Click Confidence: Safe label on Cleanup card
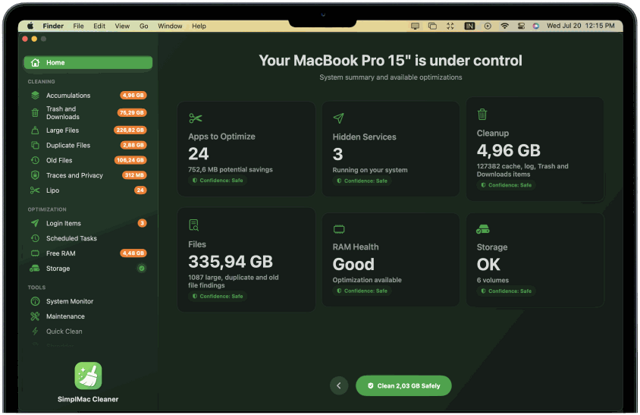Image resolution: width=640 pixels, height=415 pixels. coord(506,185)
